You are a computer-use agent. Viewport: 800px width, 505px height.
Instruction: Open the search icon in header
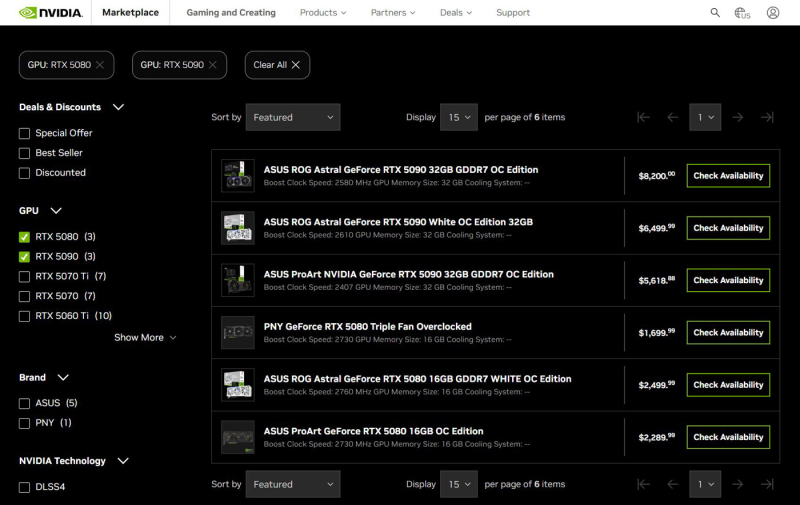tap(715, 12)
